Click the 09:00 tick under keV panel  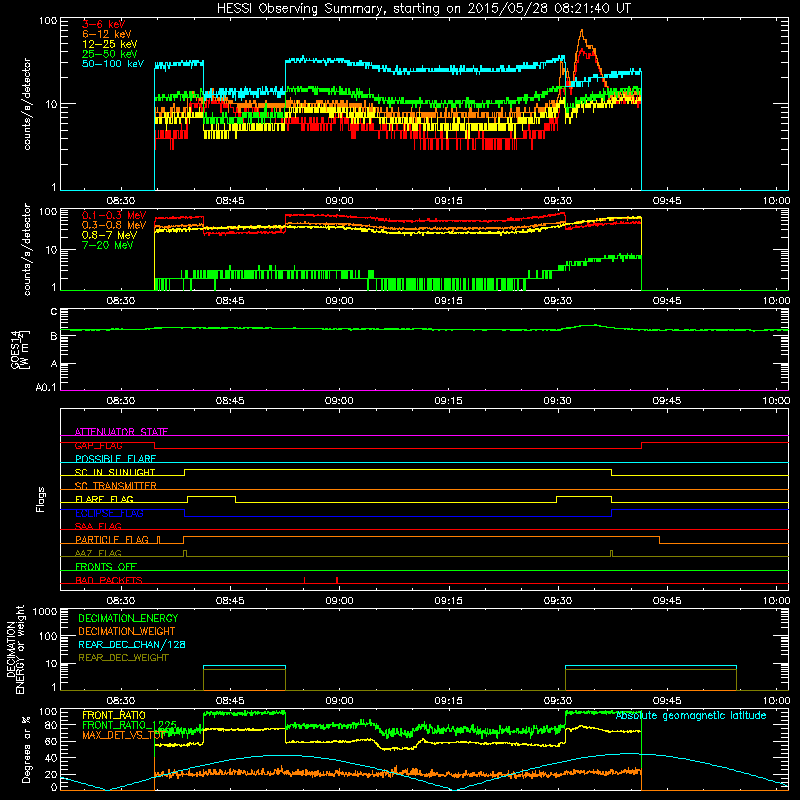pos(339,201)
